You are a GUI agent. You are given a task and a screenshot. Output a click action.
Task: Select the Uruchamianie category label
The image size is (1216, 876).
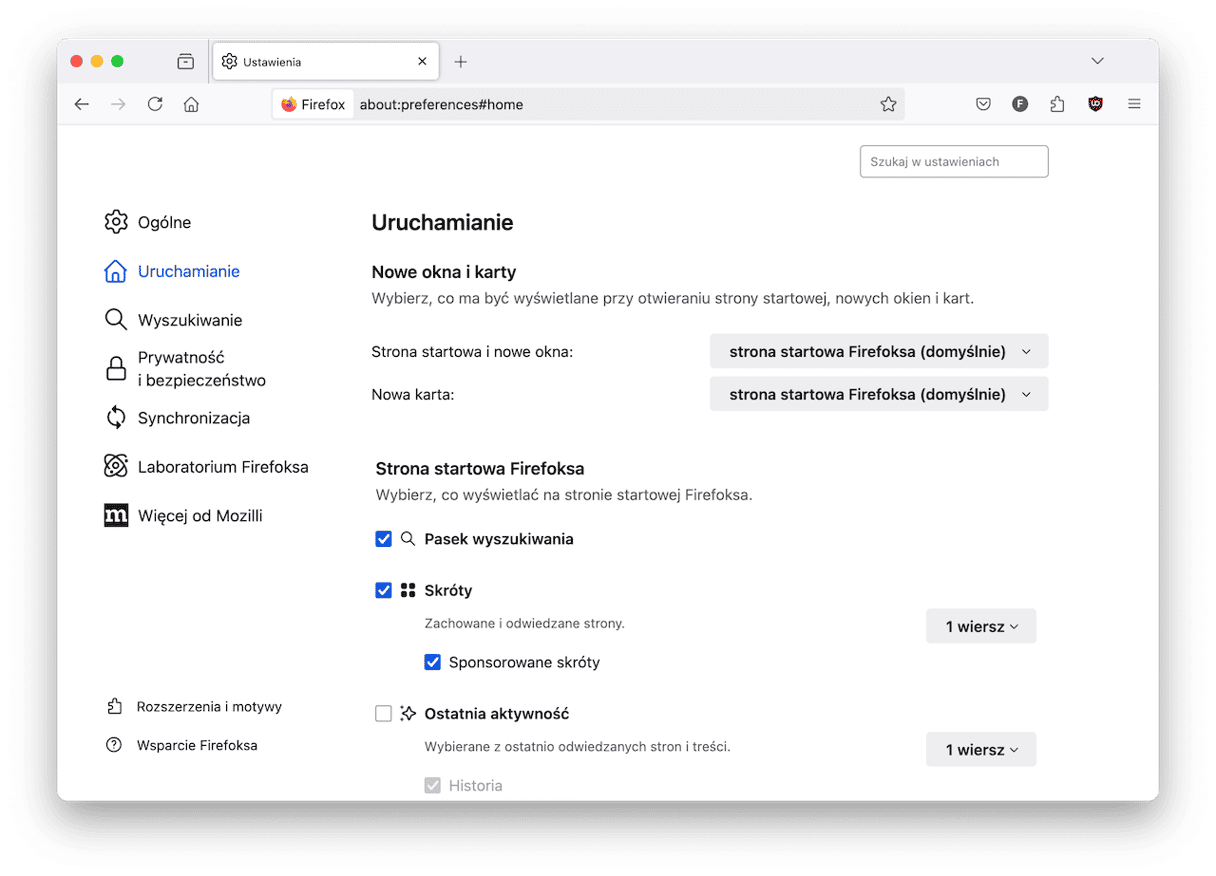[189, 271]
